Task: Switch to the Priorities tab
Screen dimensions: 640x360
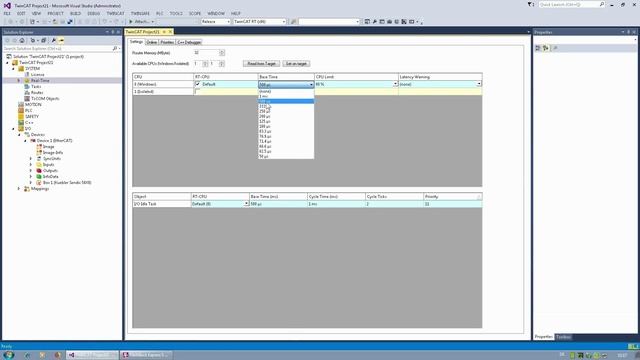Action: [x=167, y=42]
